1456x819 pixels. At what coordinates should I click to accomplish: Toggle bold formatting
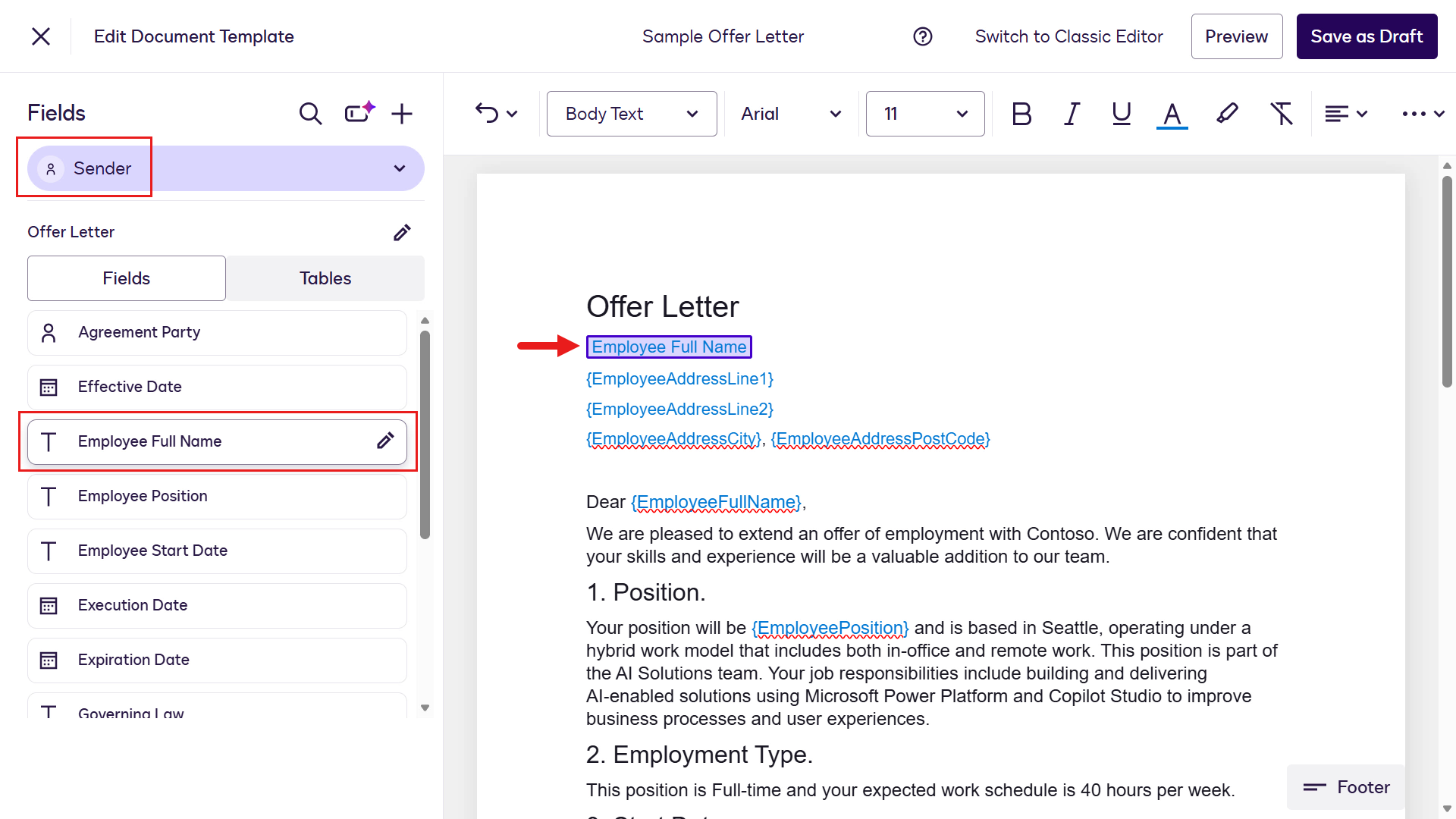click(1021, 114)
